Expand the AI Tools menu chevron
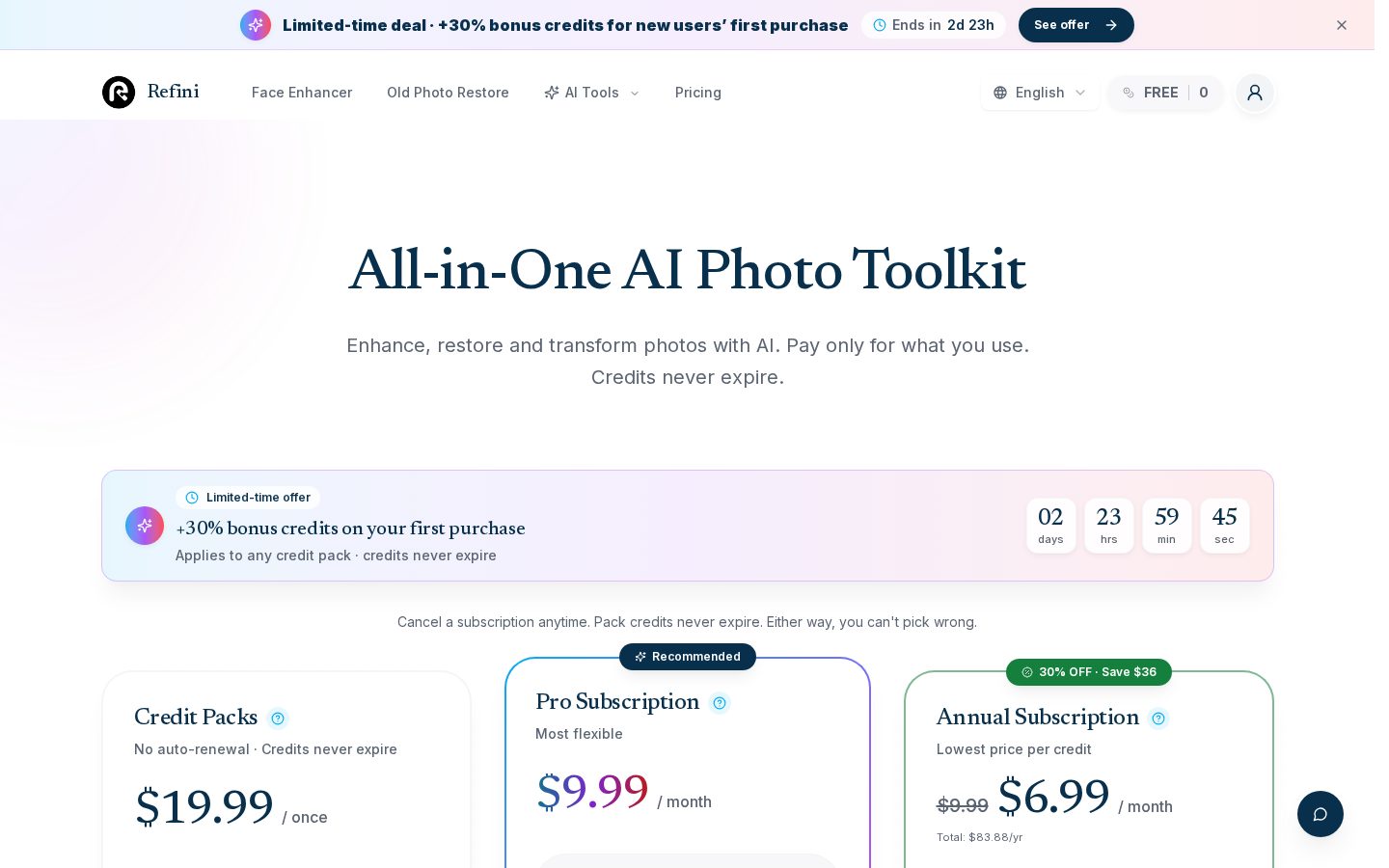 (635, 94)
